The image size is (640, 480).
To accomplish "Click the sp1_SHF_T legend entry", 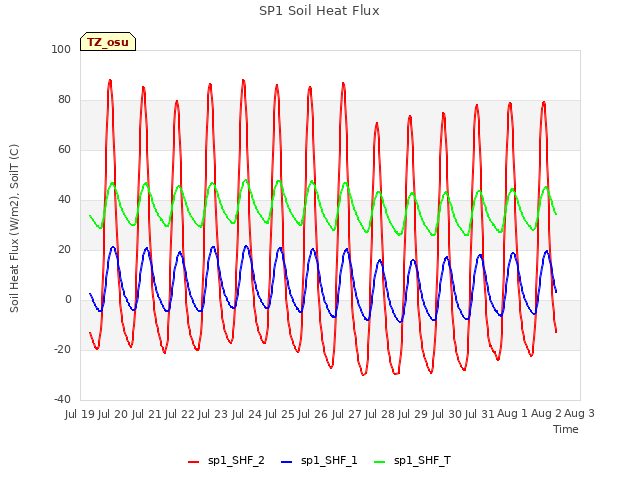I will 412,461.
